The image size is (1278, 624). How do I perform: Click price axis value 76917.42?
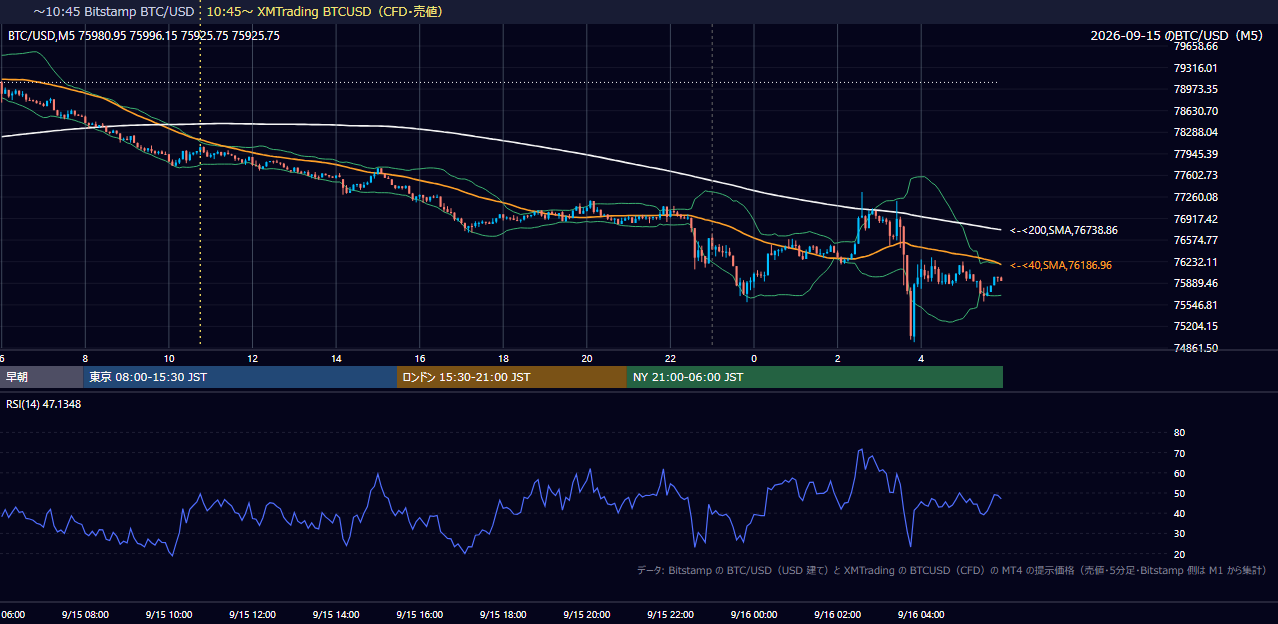(1195, 219)
